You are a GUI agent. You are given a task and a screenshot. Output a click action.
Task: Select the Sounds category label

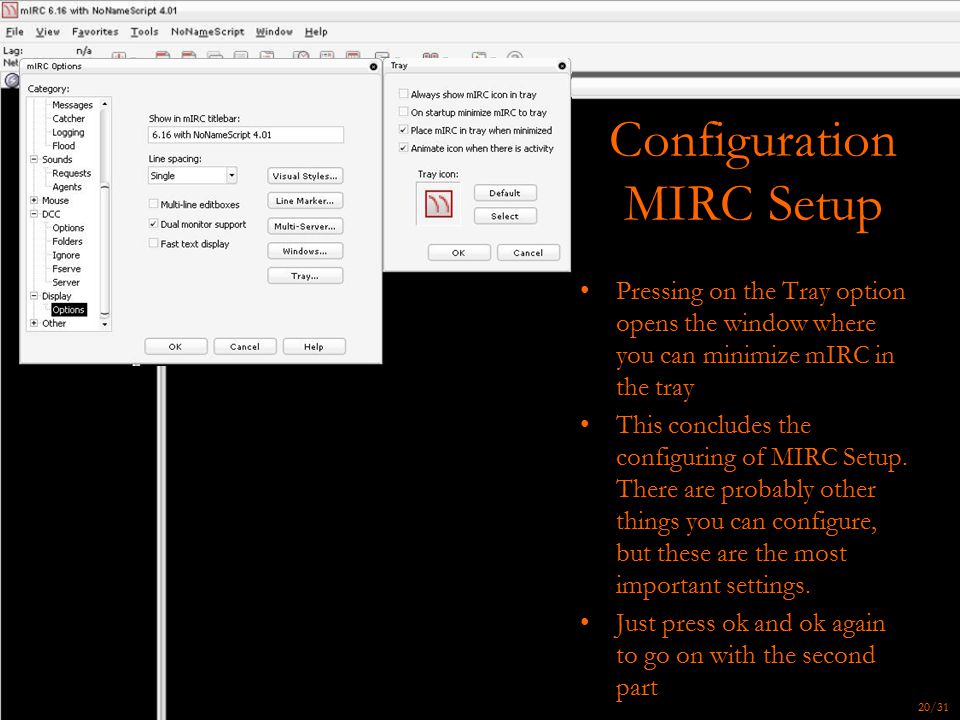pos(57,159)
